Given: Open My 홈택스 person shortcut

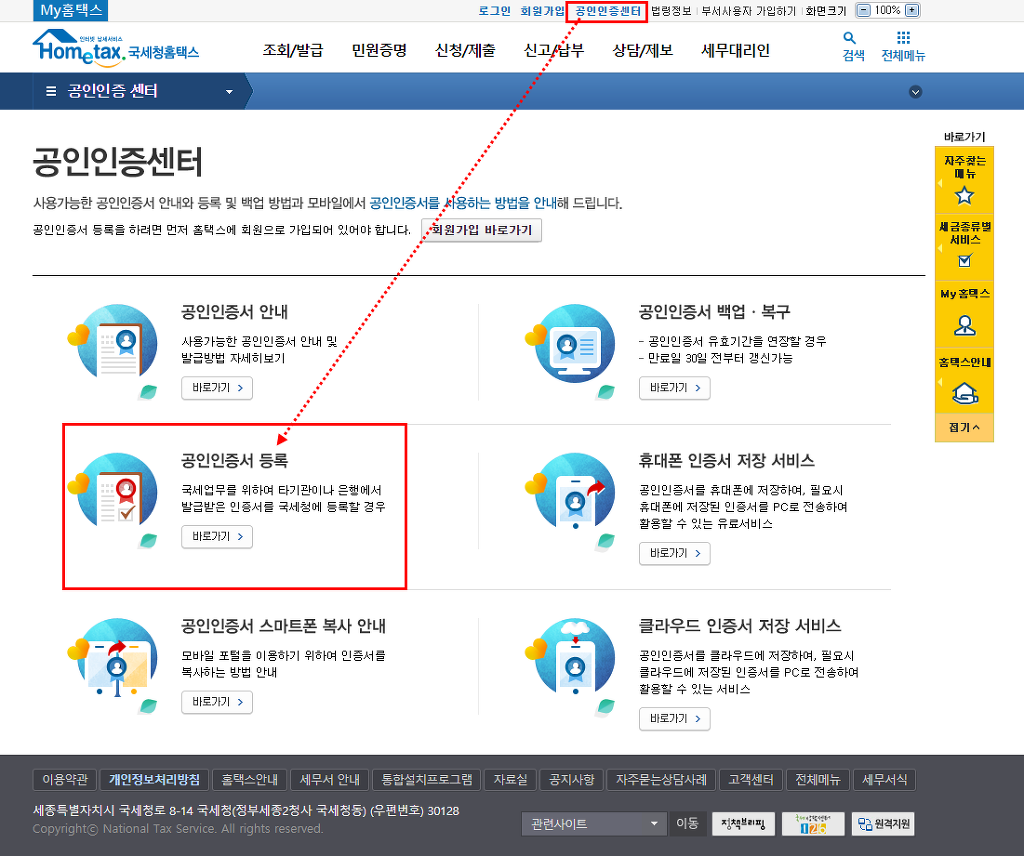Looking at the screenshot, I should (x=965, y=313).
